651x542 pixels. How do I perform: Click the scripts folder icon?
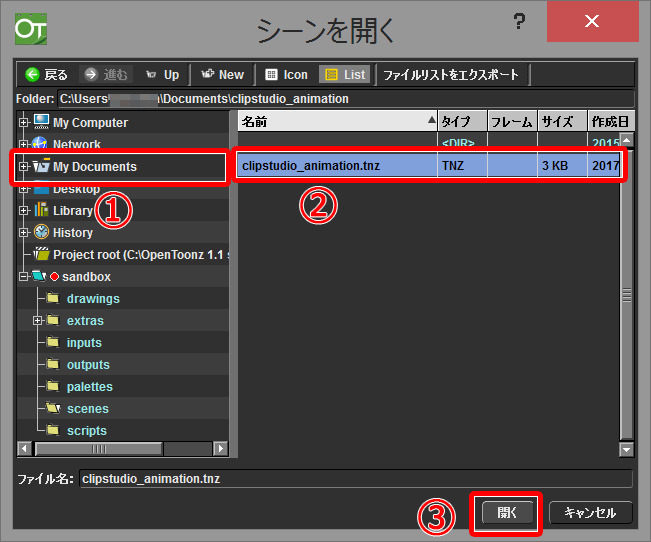coord(53,430)
